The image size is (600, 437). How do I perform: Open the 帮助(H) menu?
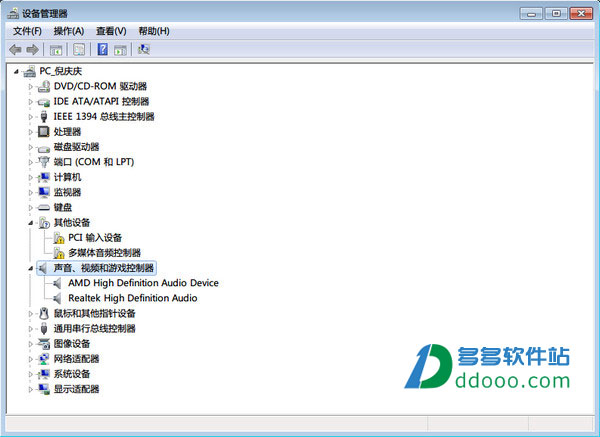tap(154, 31)
